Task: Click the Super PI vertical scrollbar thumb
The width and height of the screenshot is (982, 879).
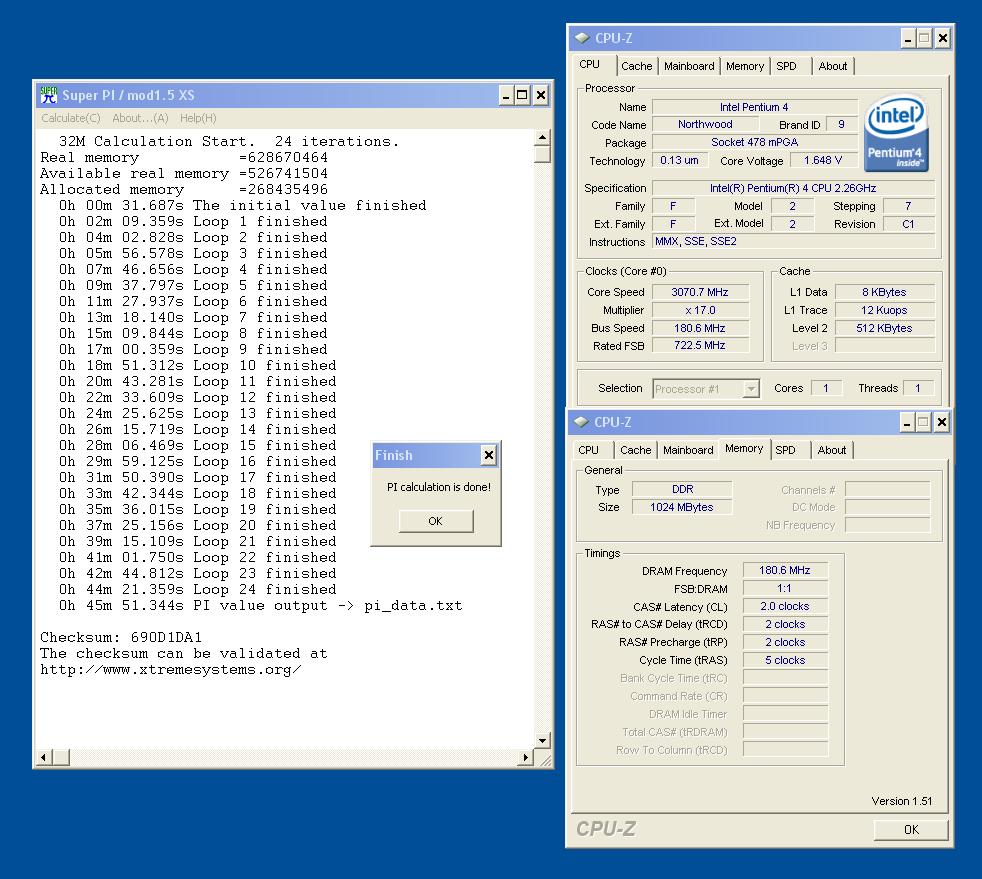Action: pos(542,154)
